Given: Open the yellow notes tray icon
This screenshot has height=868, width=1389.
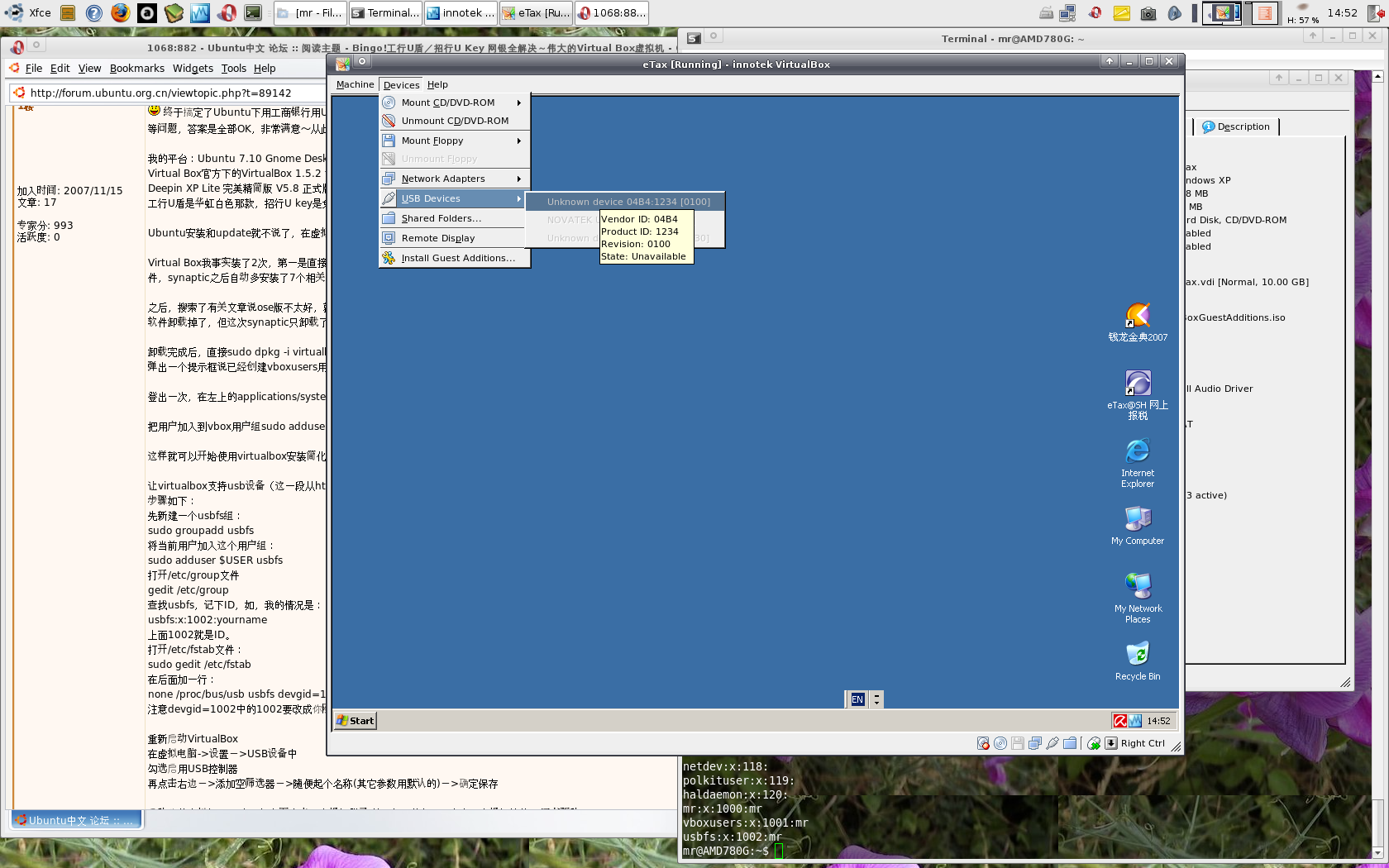Looking at the screenshot, I should point(1121,12).
